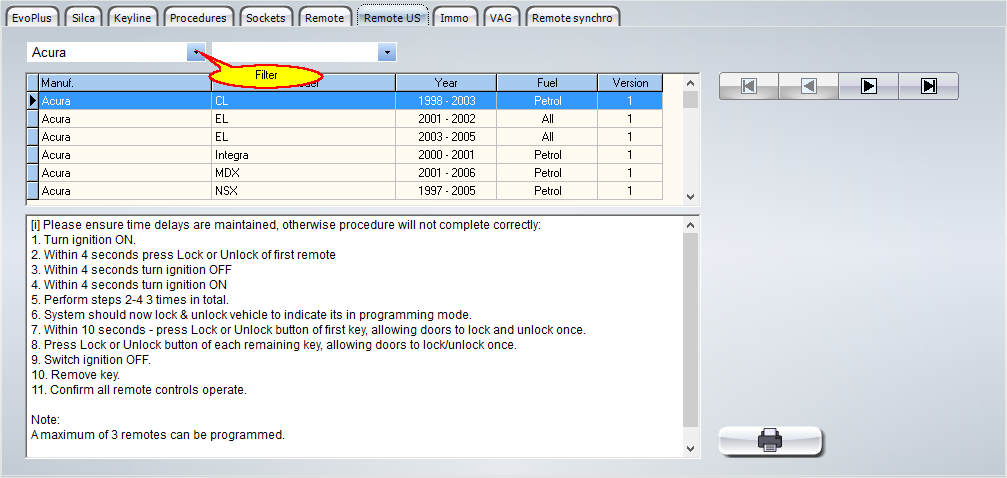Image resolution: width=1007 pixels, height=478 pixels.
Task: Click the '1. Turn ignition ON.' line
Action: click(x=83, y=240)
